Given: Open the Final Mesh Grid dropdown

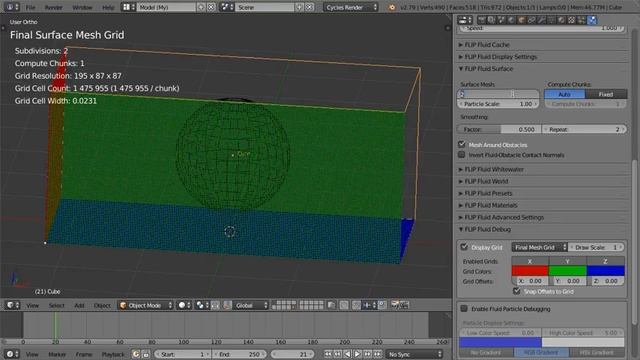Looking at the screenshot, I should pyautogui.click(x=540, y=247).
